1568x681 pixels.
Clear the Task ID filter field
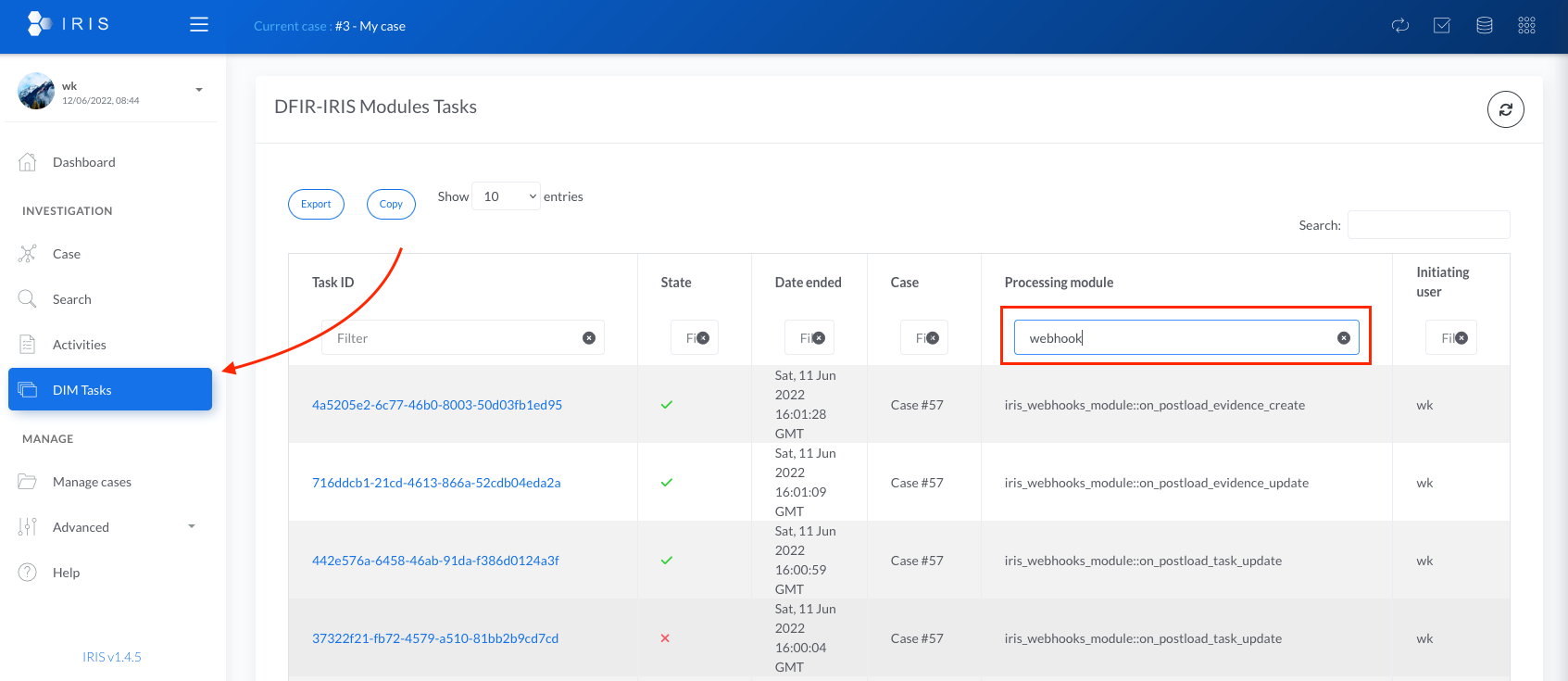(x=588, y=338)
